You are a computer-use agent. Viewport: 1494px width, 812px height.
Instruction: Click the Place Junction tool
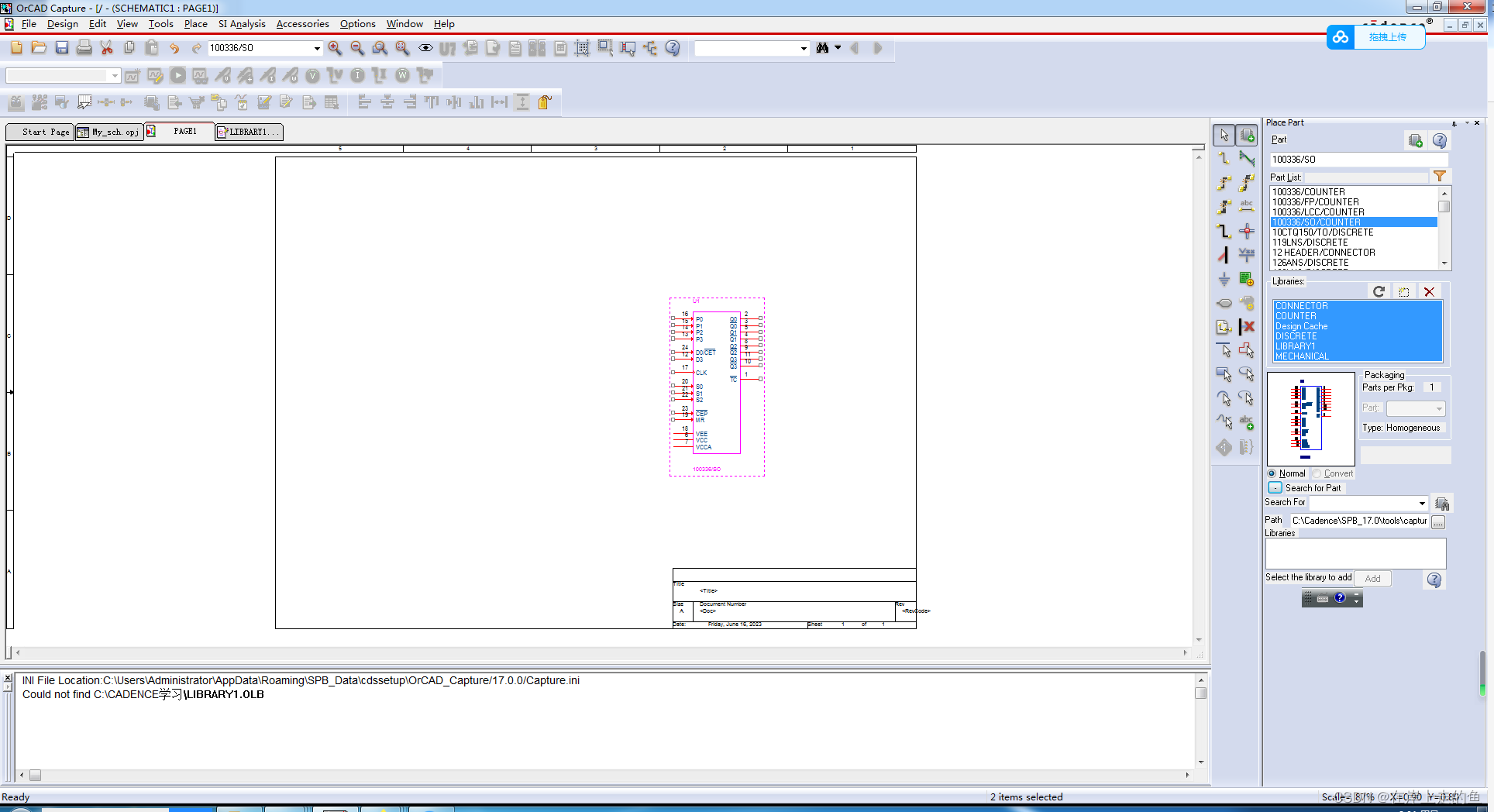1246,231
